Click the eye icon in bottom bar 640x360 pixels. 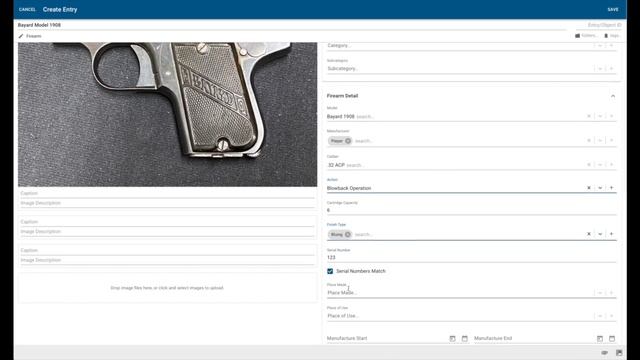tap(604, 353)
